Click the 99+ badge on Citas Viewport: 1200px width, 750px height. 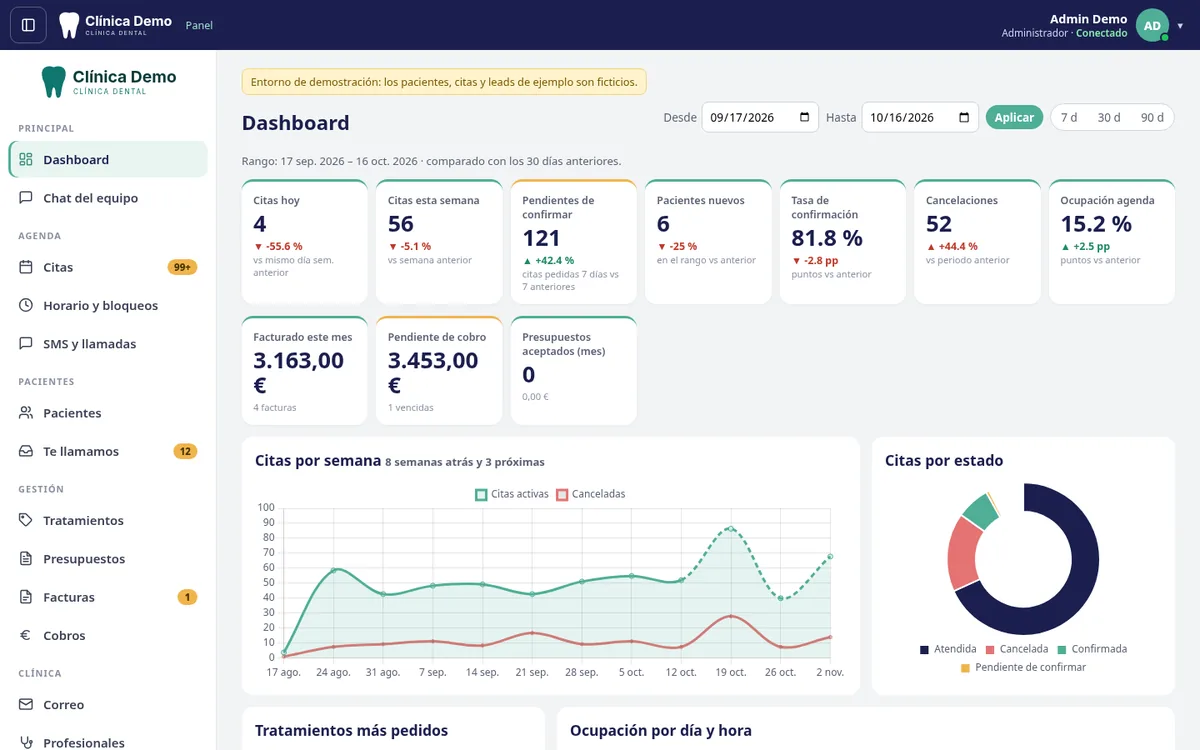pos(182,267)
